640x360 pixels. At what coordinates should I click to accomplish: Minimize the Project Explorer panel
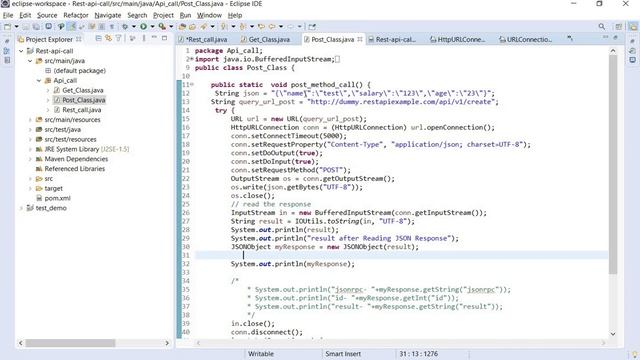(154, 38)
